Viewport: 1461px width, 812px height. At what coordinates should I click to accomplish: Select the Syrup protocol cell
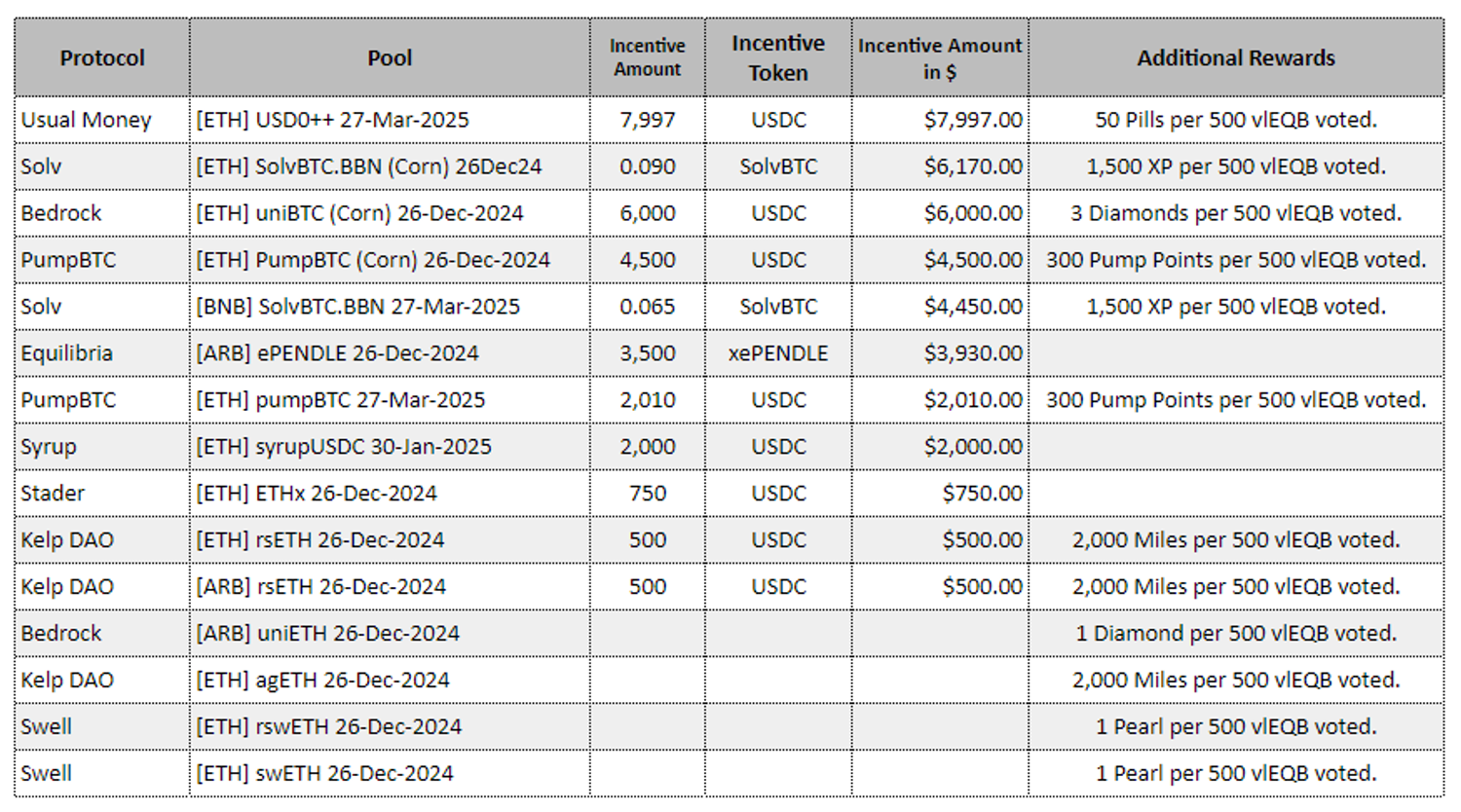pyautogui.click(x=49, y=447)
